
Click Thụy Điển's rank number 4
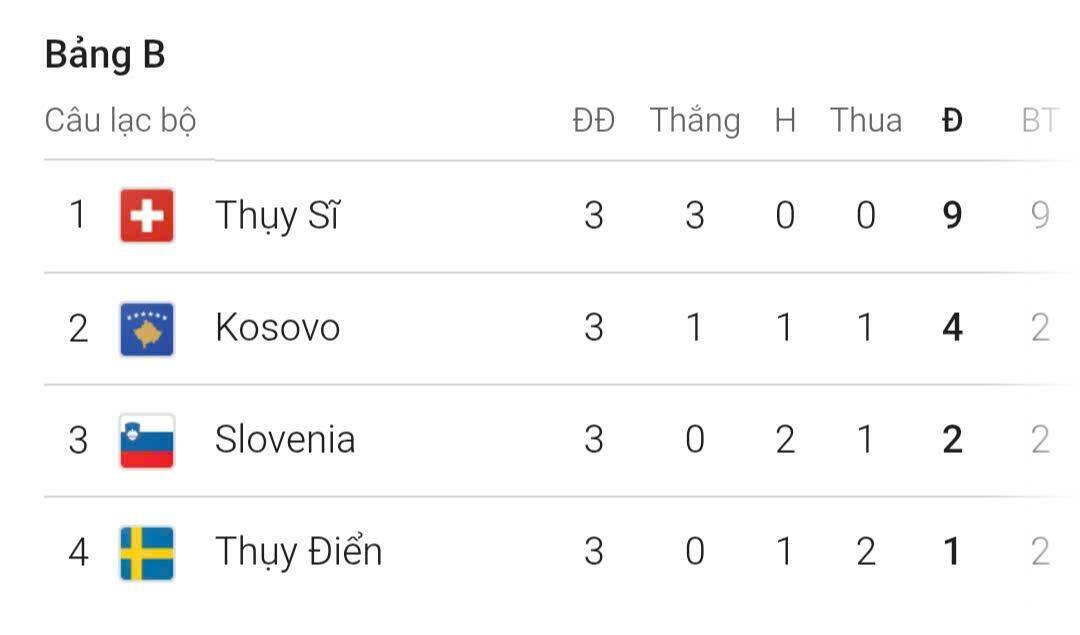click(78, 552)
